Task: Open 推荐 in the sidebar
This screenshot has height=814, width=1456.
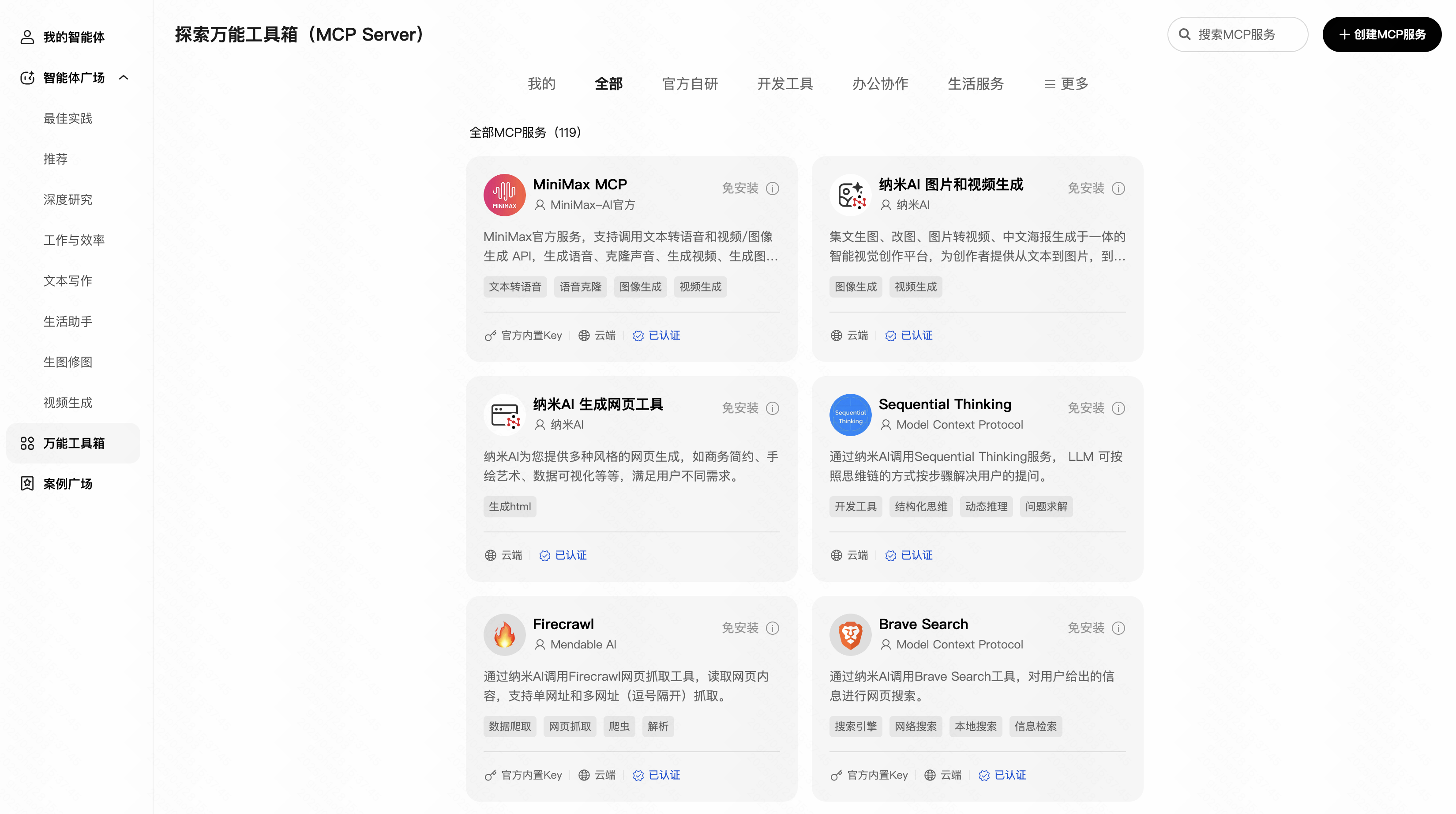Action: pyautogui.click(x=56, y=159)
